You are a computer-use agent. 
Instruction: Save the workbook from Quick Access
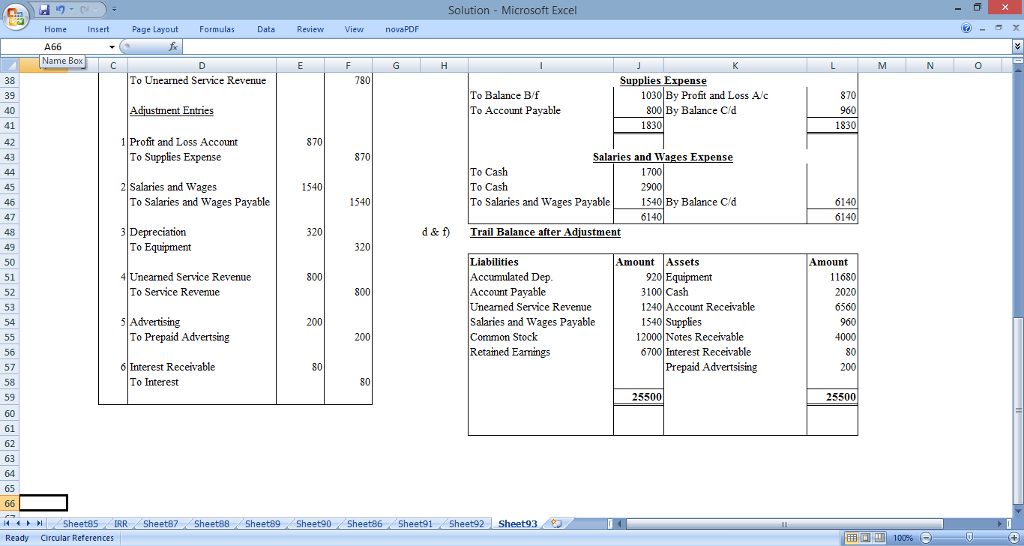point(44,10)
